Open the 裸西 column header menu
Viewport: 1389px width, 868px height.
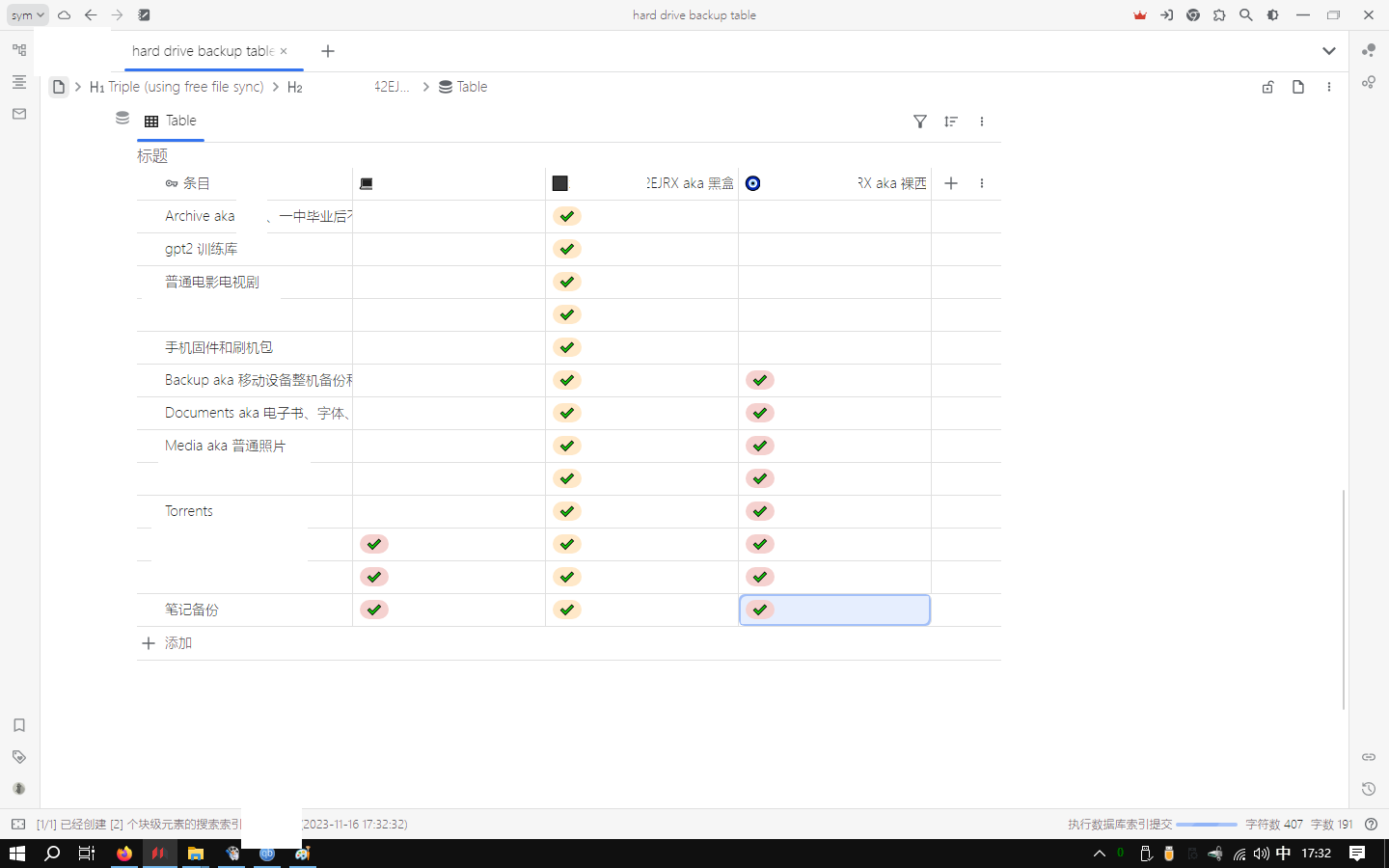tap(835, 183)
